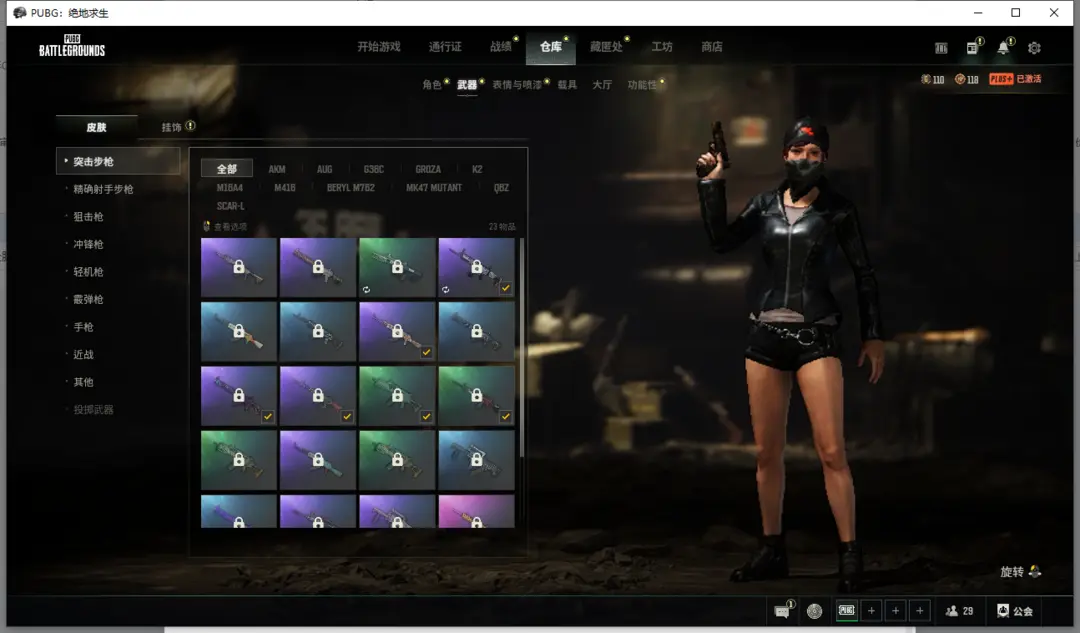
Task: Switch to the 表情与喷漆 sub-tab
Action: pyautogui.click(x=517, y=85)
